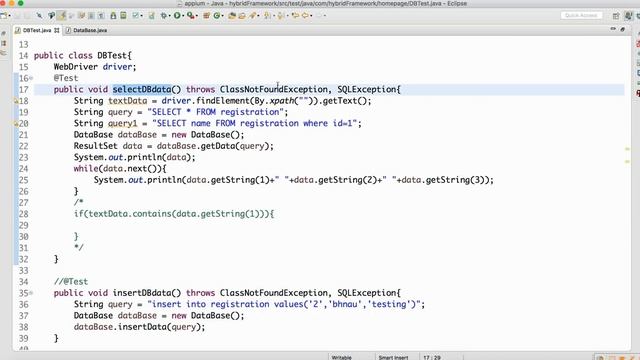Viewport: 640px width, 360px height.
Task: Switch to the DBTest.java tab
Action: click(37, 30)
